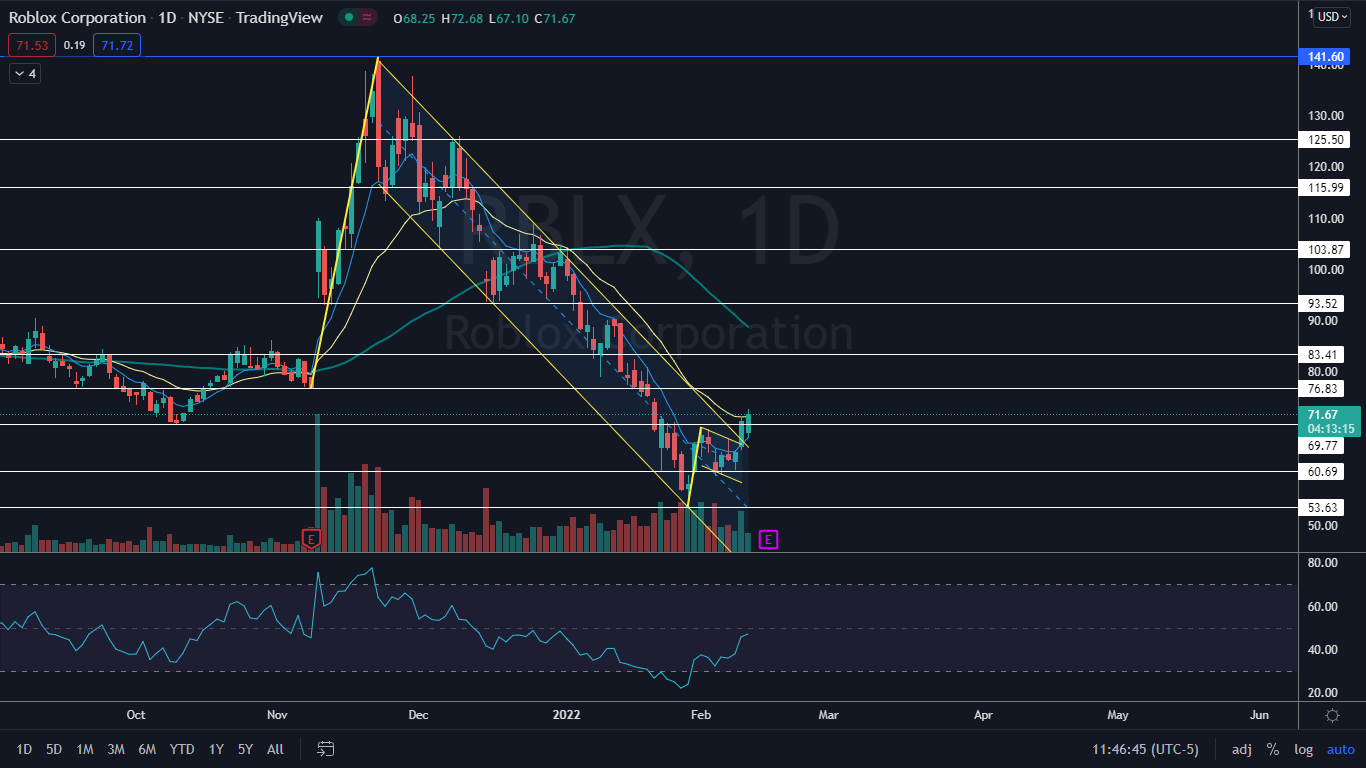
Task: Click the blue buy price 71.72 button
Action: [117, 45]
